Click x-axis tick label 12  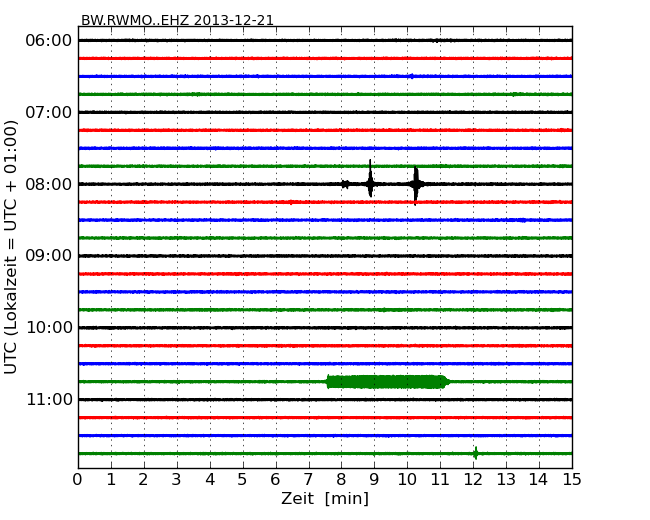tap(473, 480)
